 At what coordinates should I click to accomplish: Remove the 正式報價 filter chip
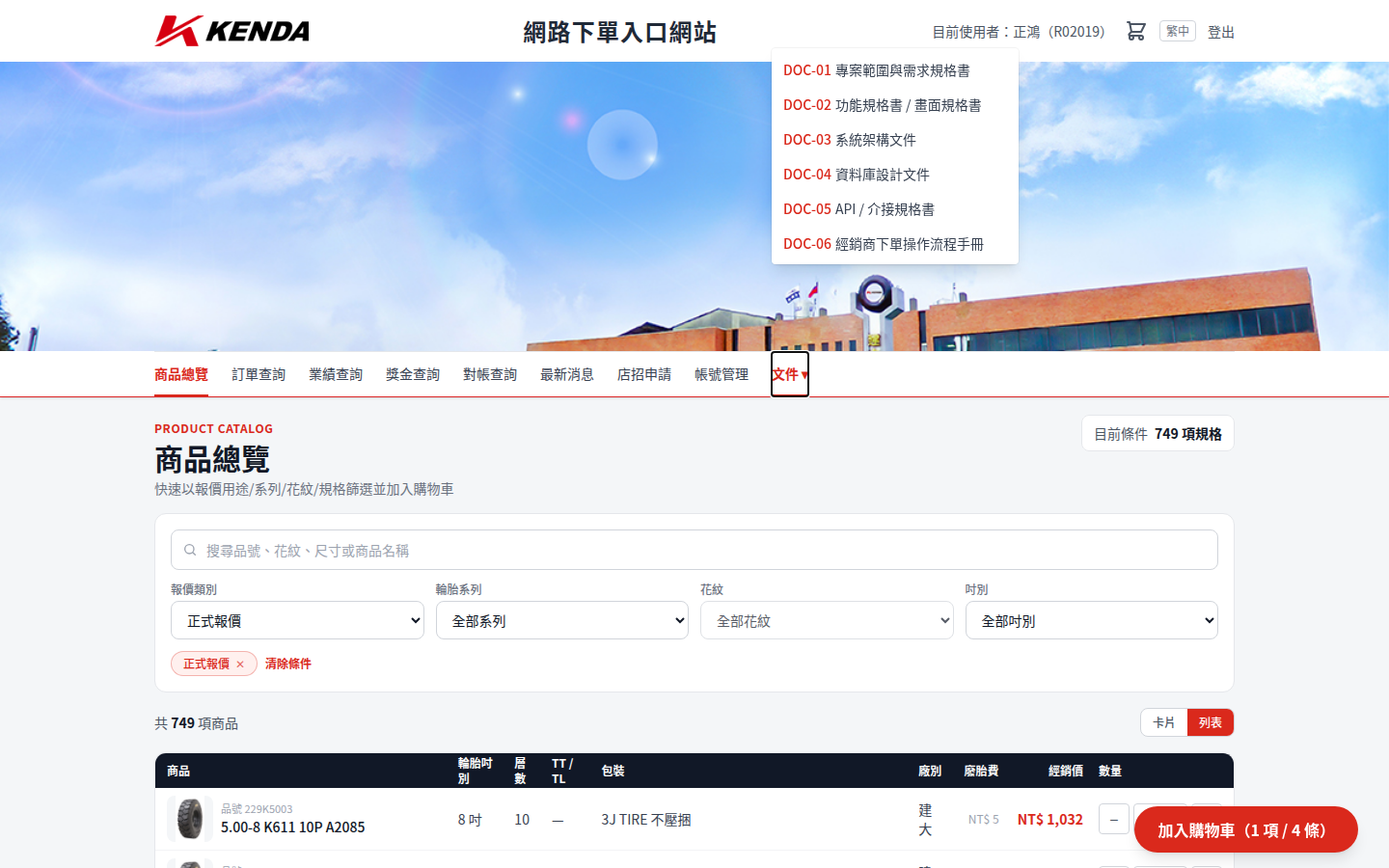click(240, 664)
